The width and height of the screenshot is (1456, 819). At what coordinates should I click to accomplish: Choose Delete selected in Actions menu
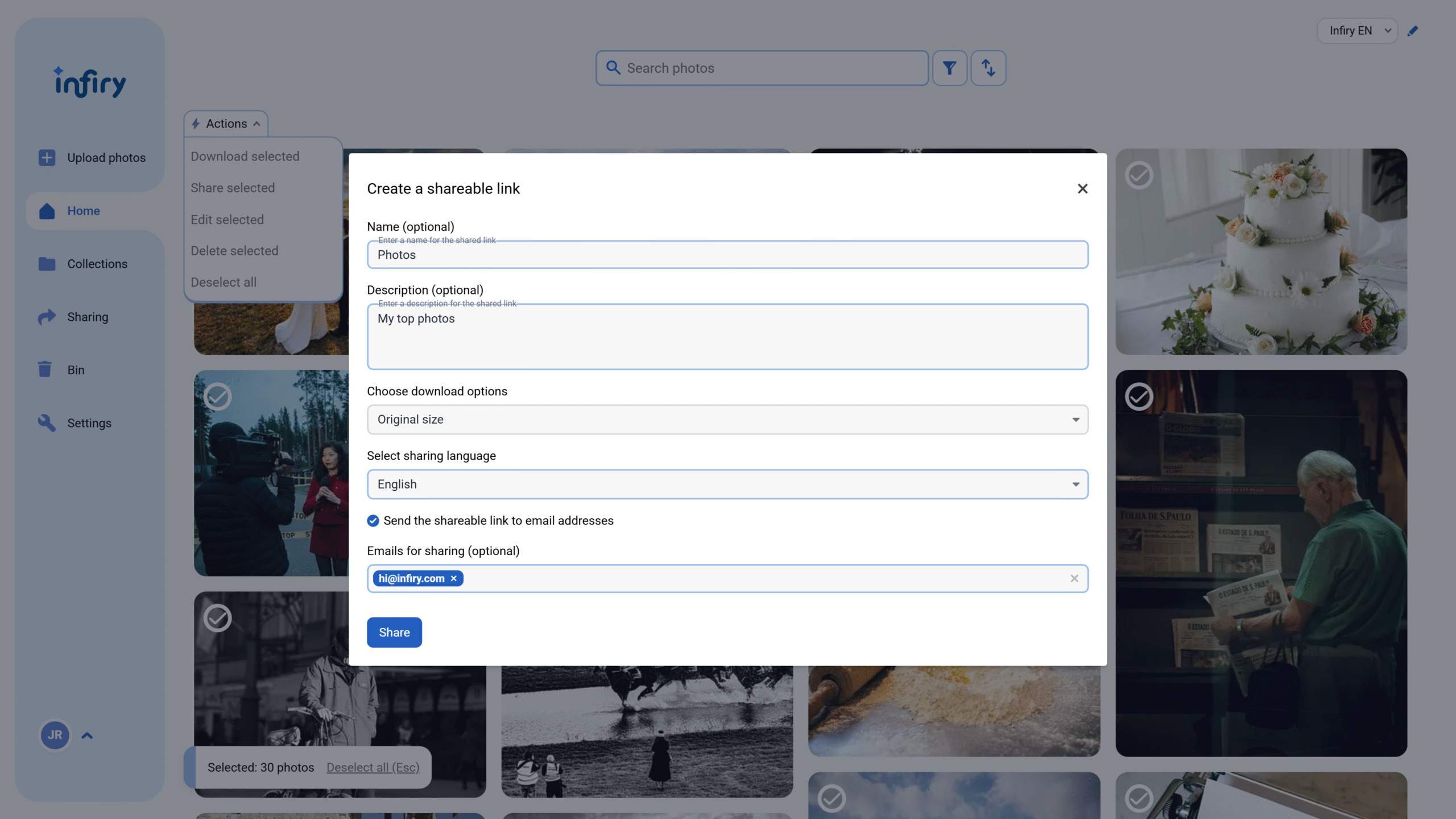[x=234, y=251]
